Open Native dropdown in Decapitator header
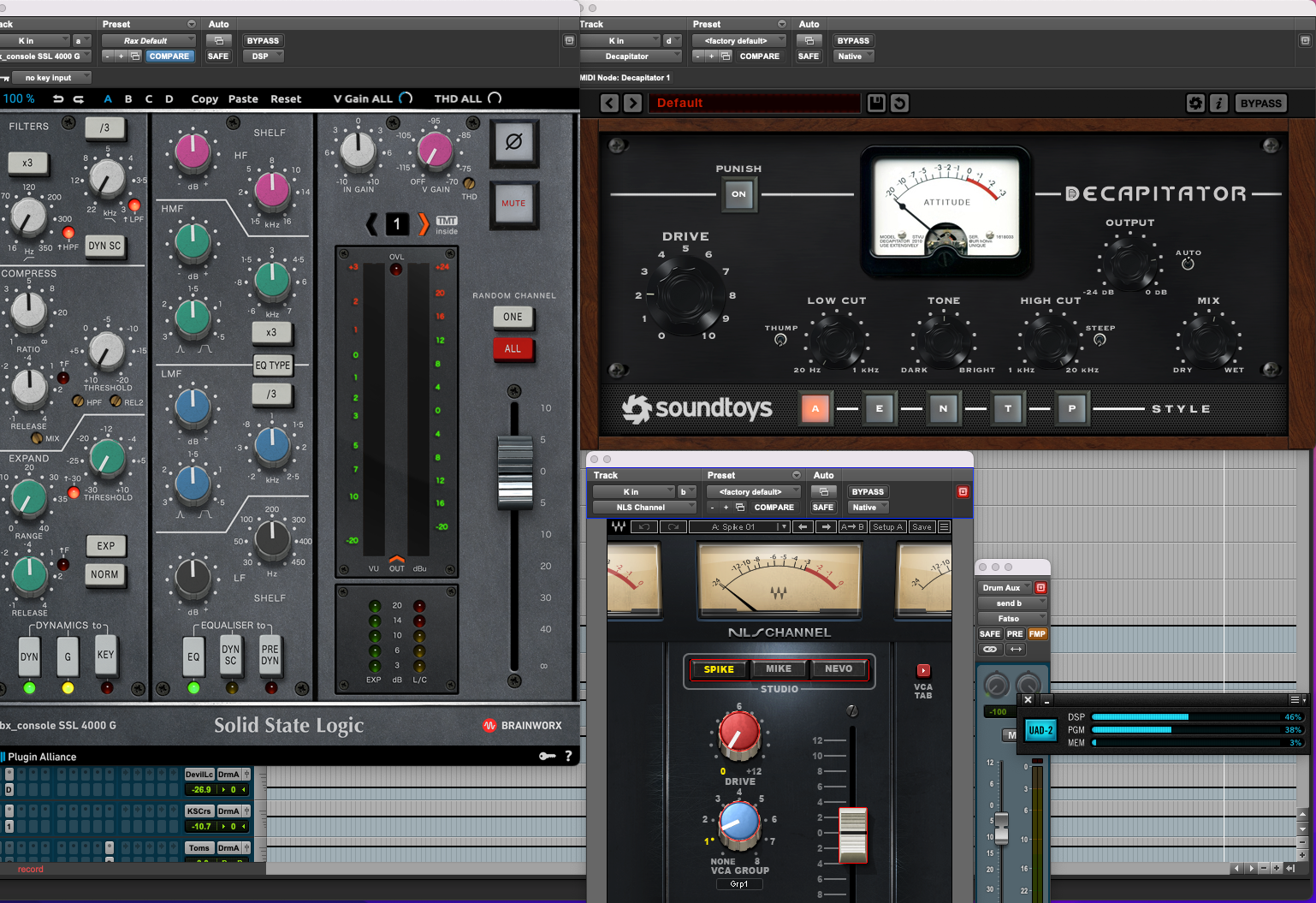The width and height of the screenshot is (1316, 903). 854,56
